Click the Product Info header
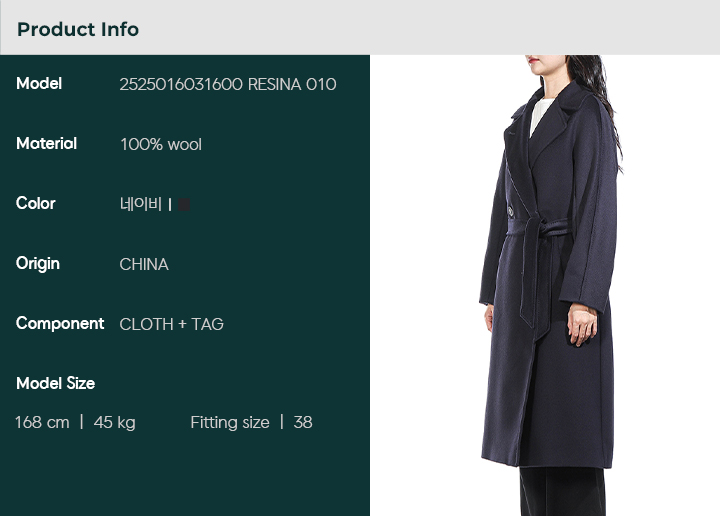Viewport: 720px width, 516px height. tap(78, 29)
